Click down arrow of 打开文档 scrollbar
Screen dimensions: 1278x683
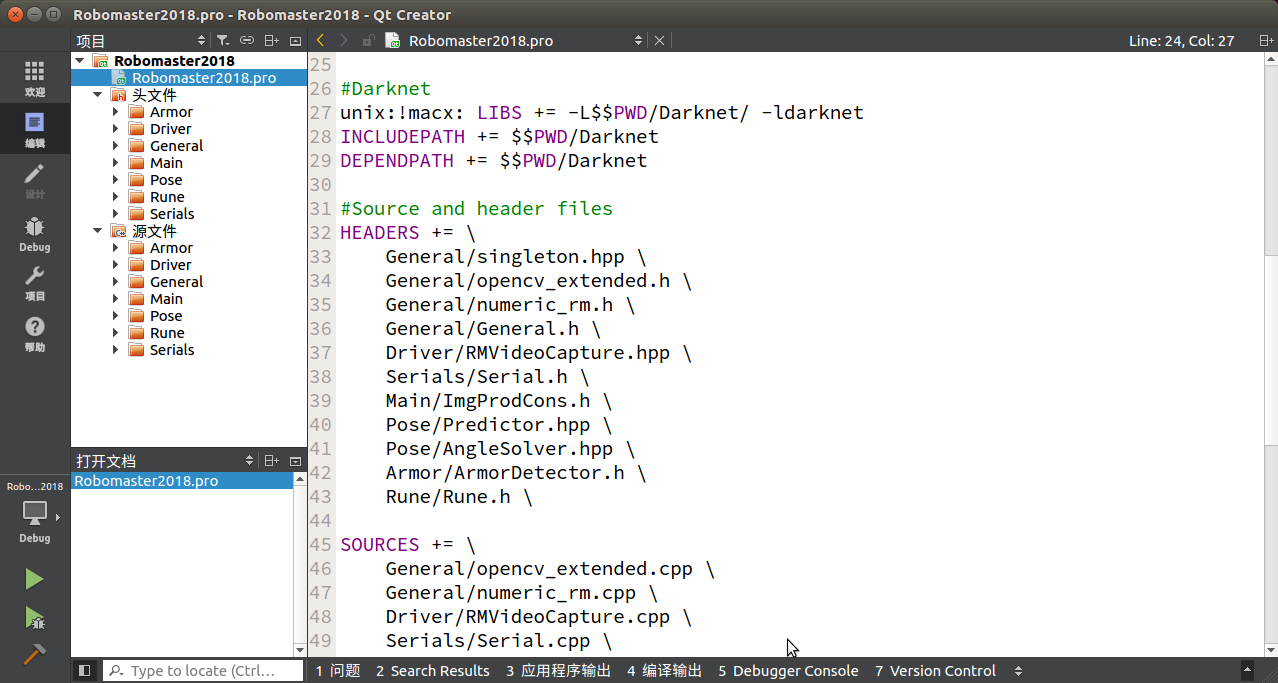click(x=299, y=651)
